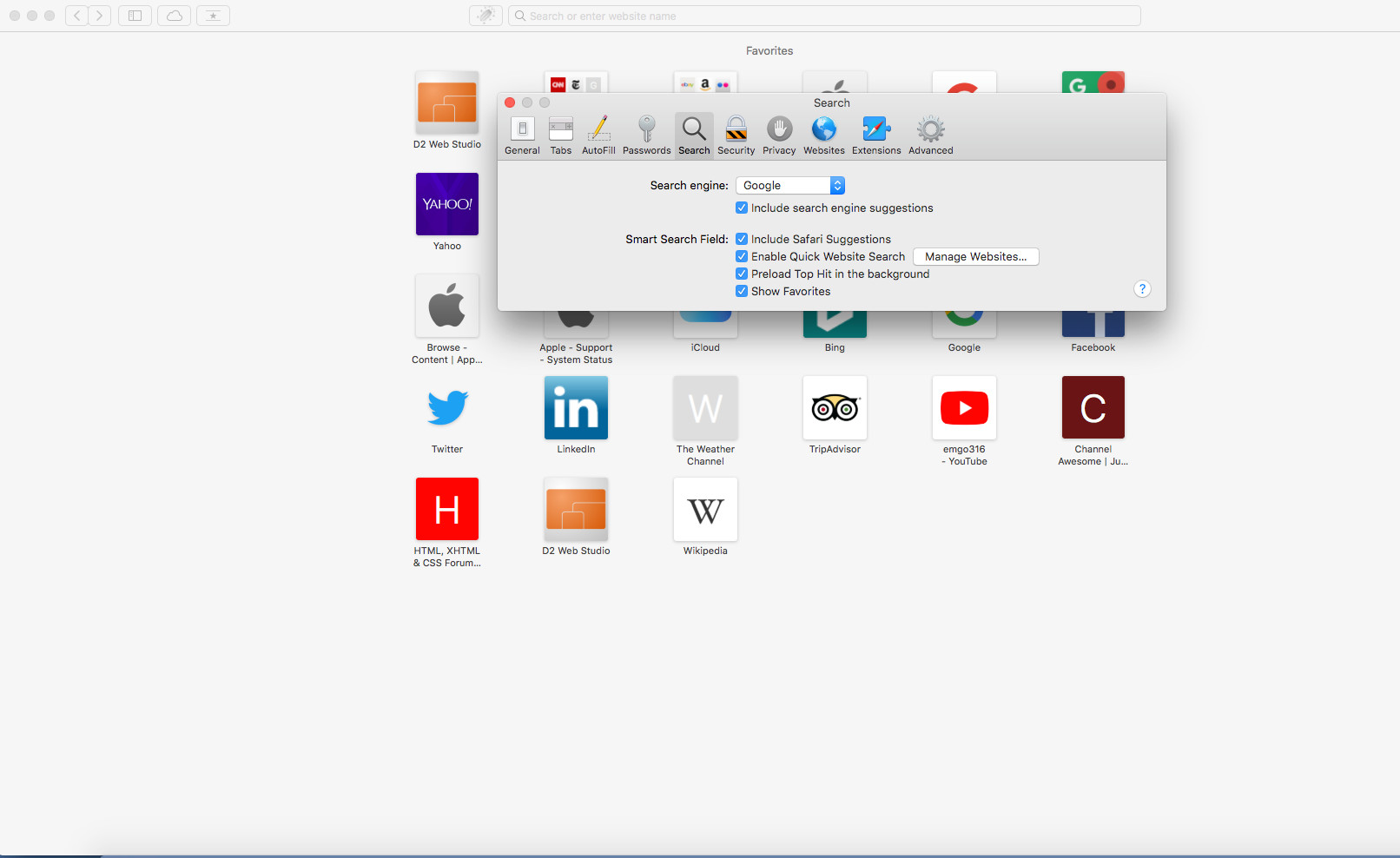This screenshot has width=1400, height=858.
Task: Open the Advanced preferences pane
Action: pyautogui.click(x=931, y=135)
